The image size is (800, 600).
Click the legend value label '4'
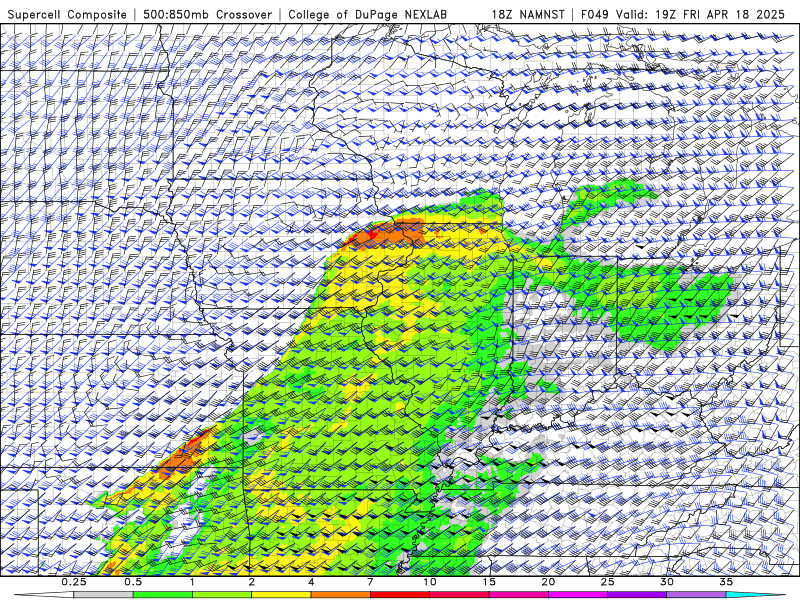coord(311,582)
